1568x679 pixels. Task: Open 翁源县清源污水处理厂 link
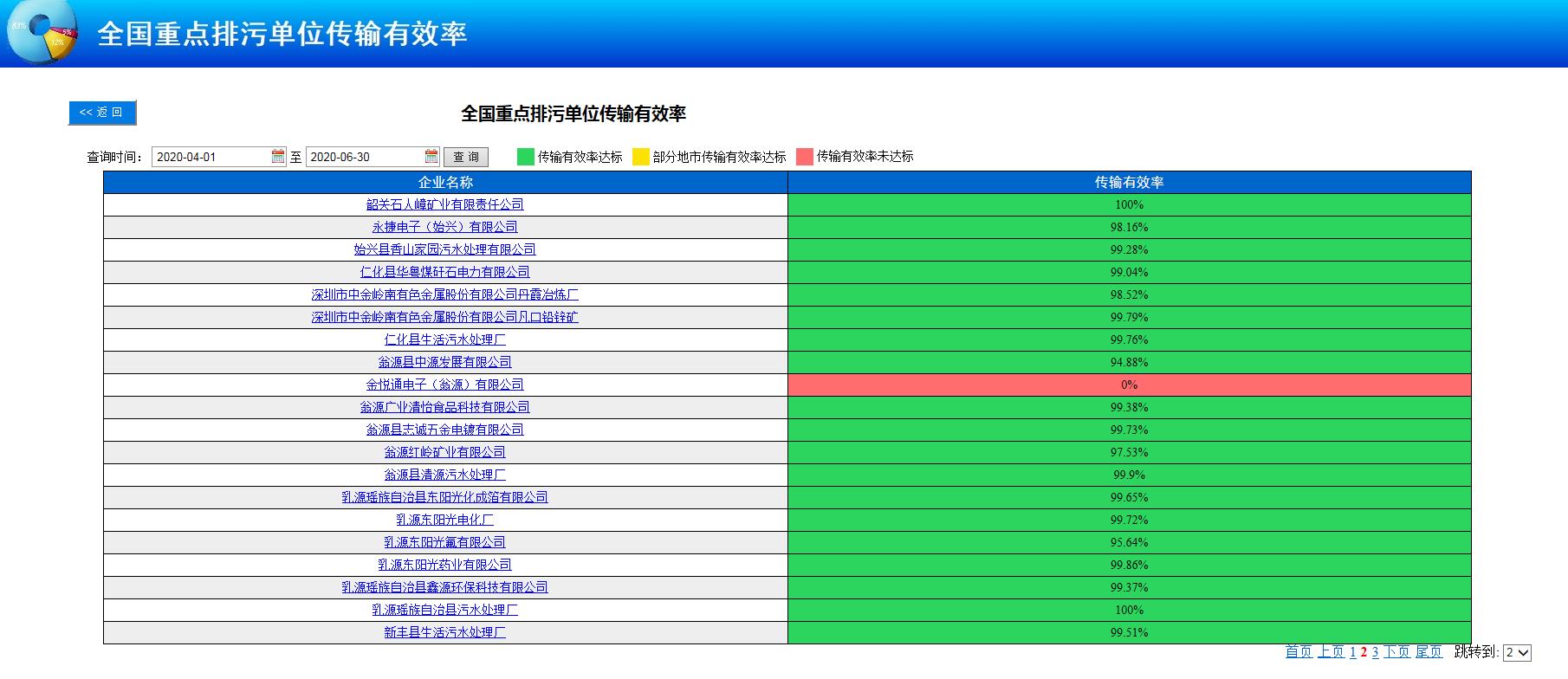[x=445, y=475]
